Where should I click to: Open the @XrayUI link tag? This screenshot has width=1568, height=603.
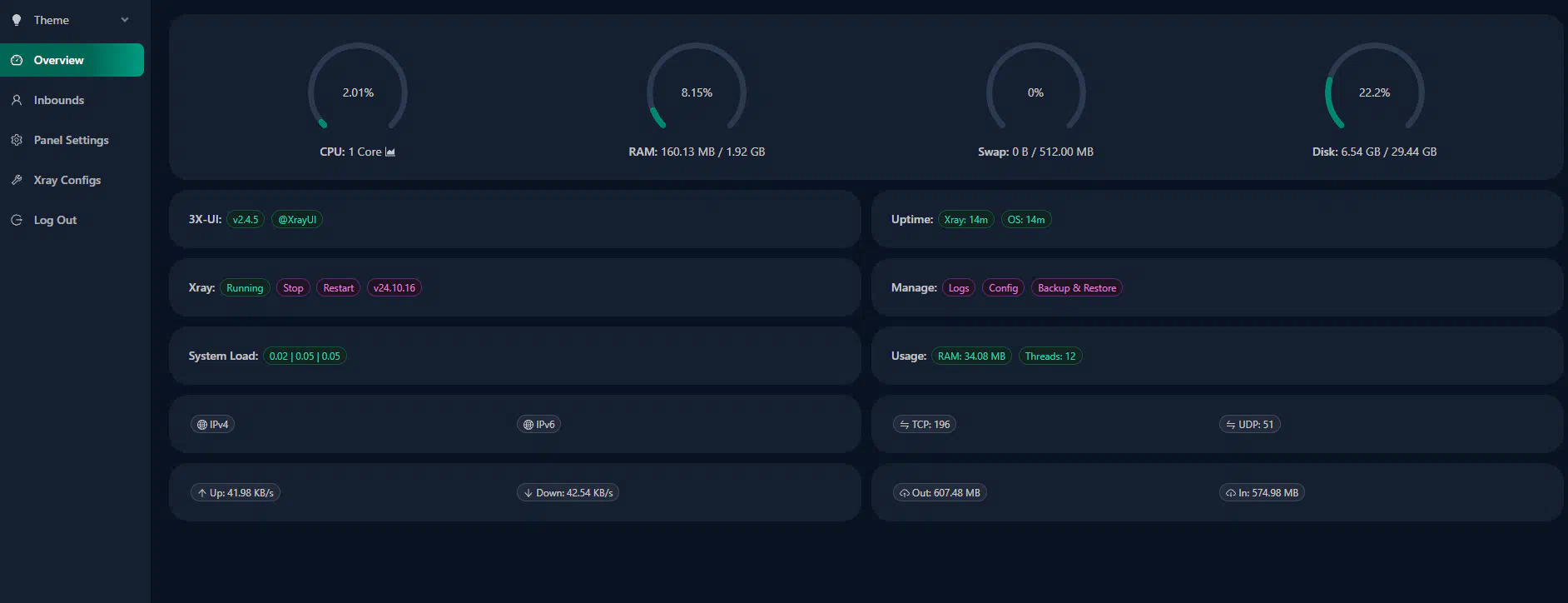pyautogui.click(x=297, y=219)
